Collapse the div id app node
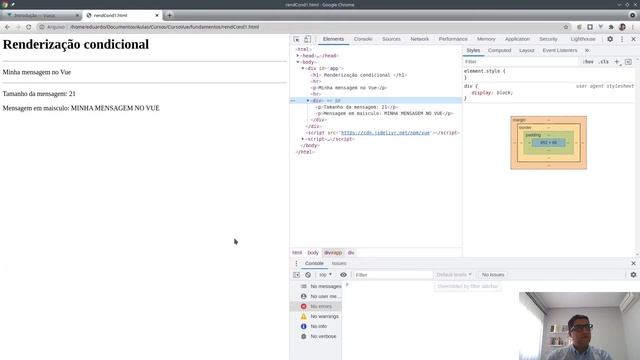 tap(303, 69)
